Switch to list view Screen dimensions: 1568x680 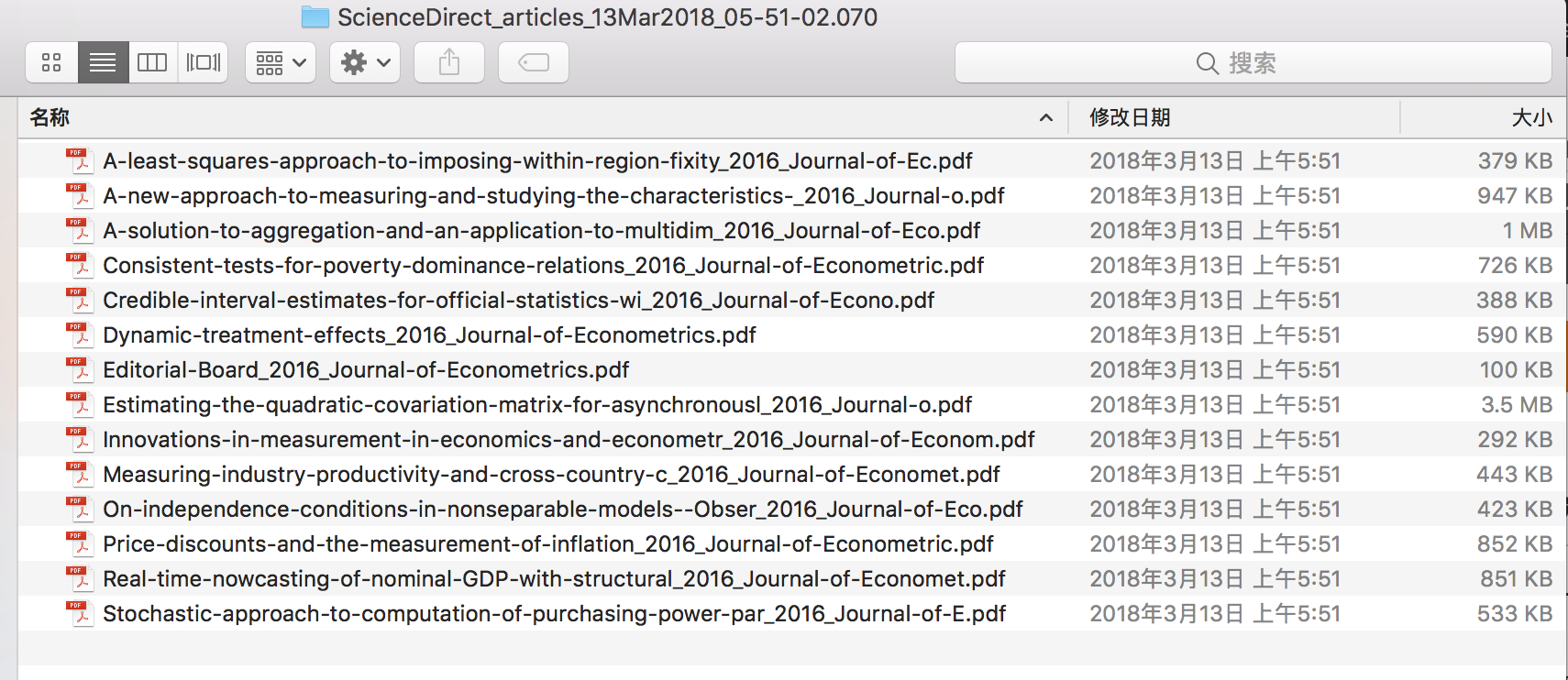[x=103, y=62]
